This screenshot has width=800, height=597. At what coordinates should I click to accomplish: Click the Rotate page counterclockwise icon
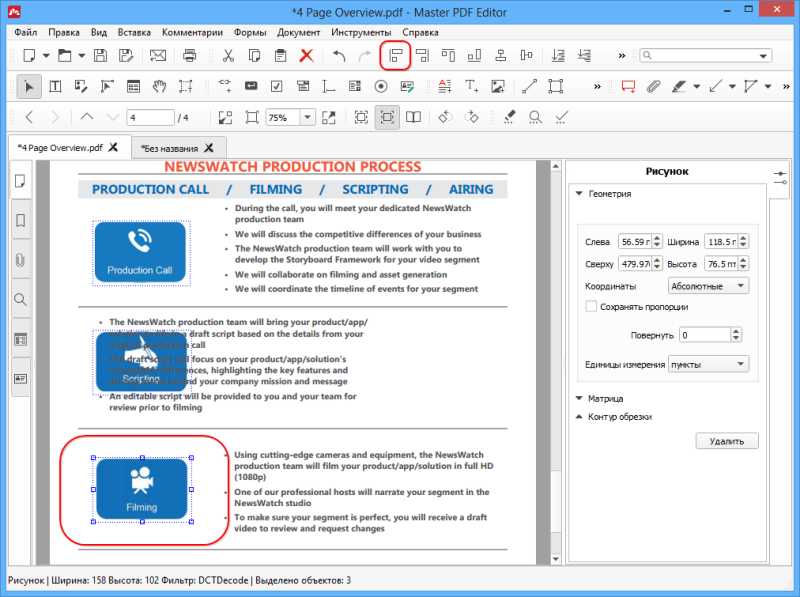pyautogui.click(x=445, y=117)
